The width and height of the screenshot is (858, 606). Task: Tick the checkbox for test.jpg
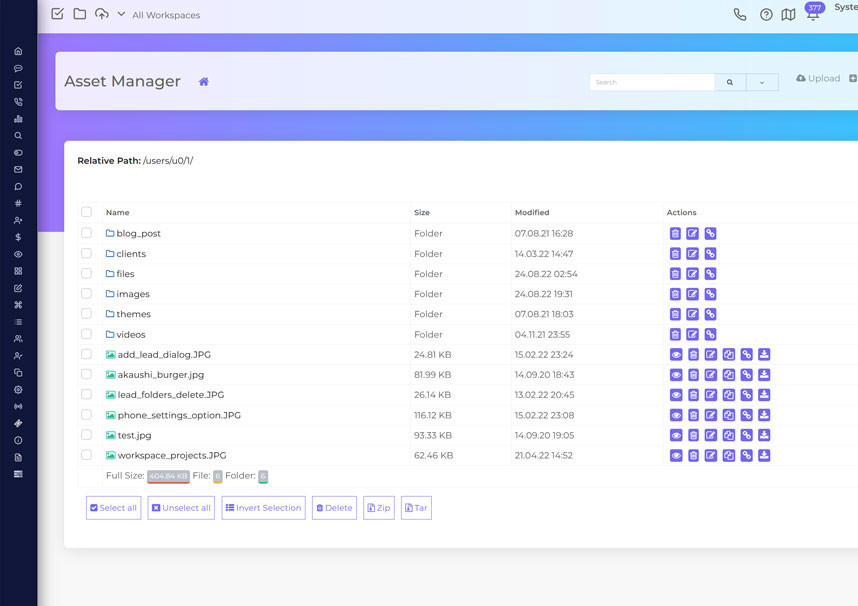[x=86, y=435]
